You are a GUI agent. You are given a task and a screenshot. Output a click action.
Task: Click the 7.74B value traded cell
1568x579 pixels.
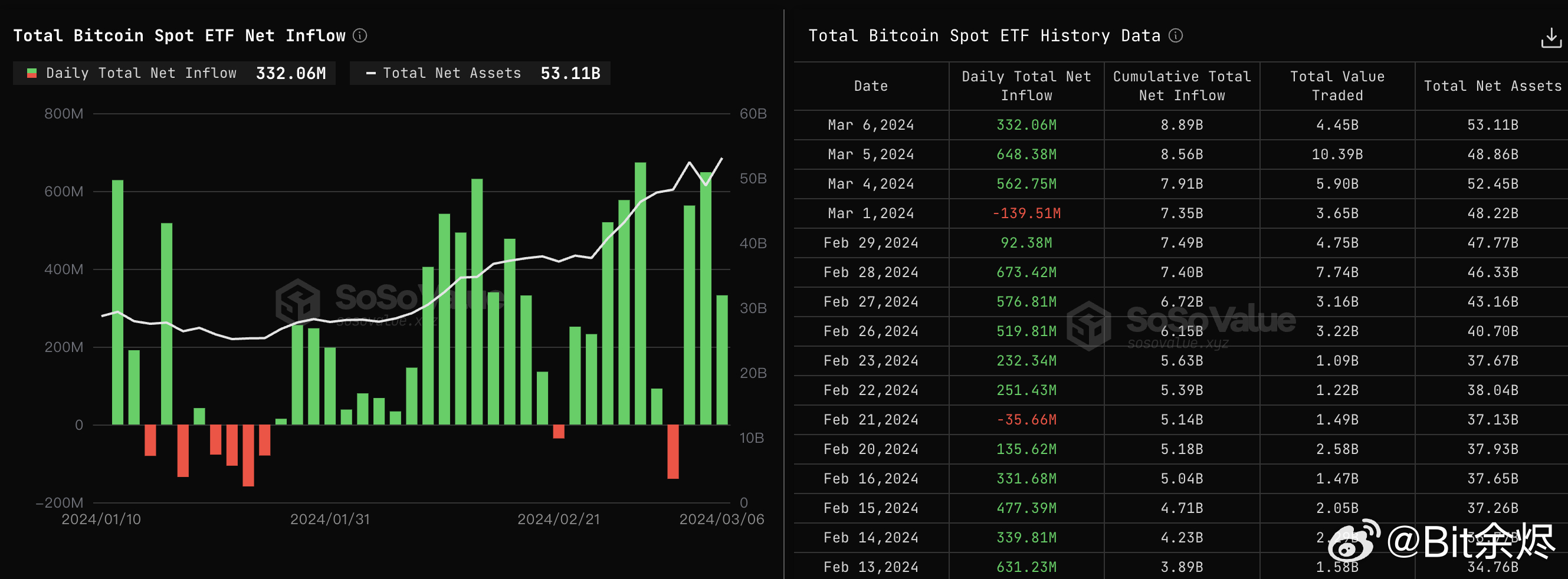[x=1337, y=273]
